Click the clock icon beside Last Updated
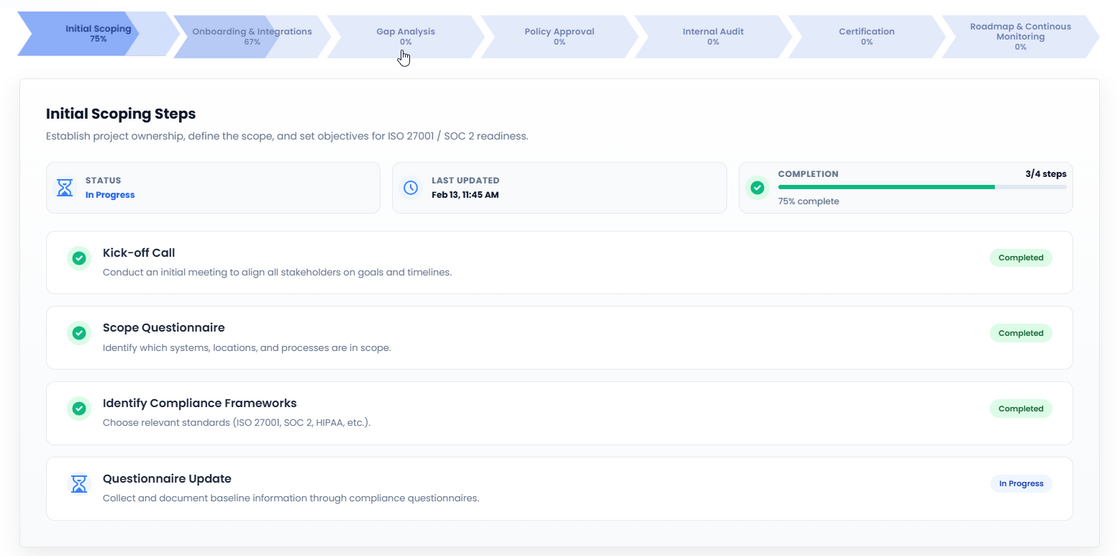The height and width of the screenshot is (556, 1120). (411, 188)
